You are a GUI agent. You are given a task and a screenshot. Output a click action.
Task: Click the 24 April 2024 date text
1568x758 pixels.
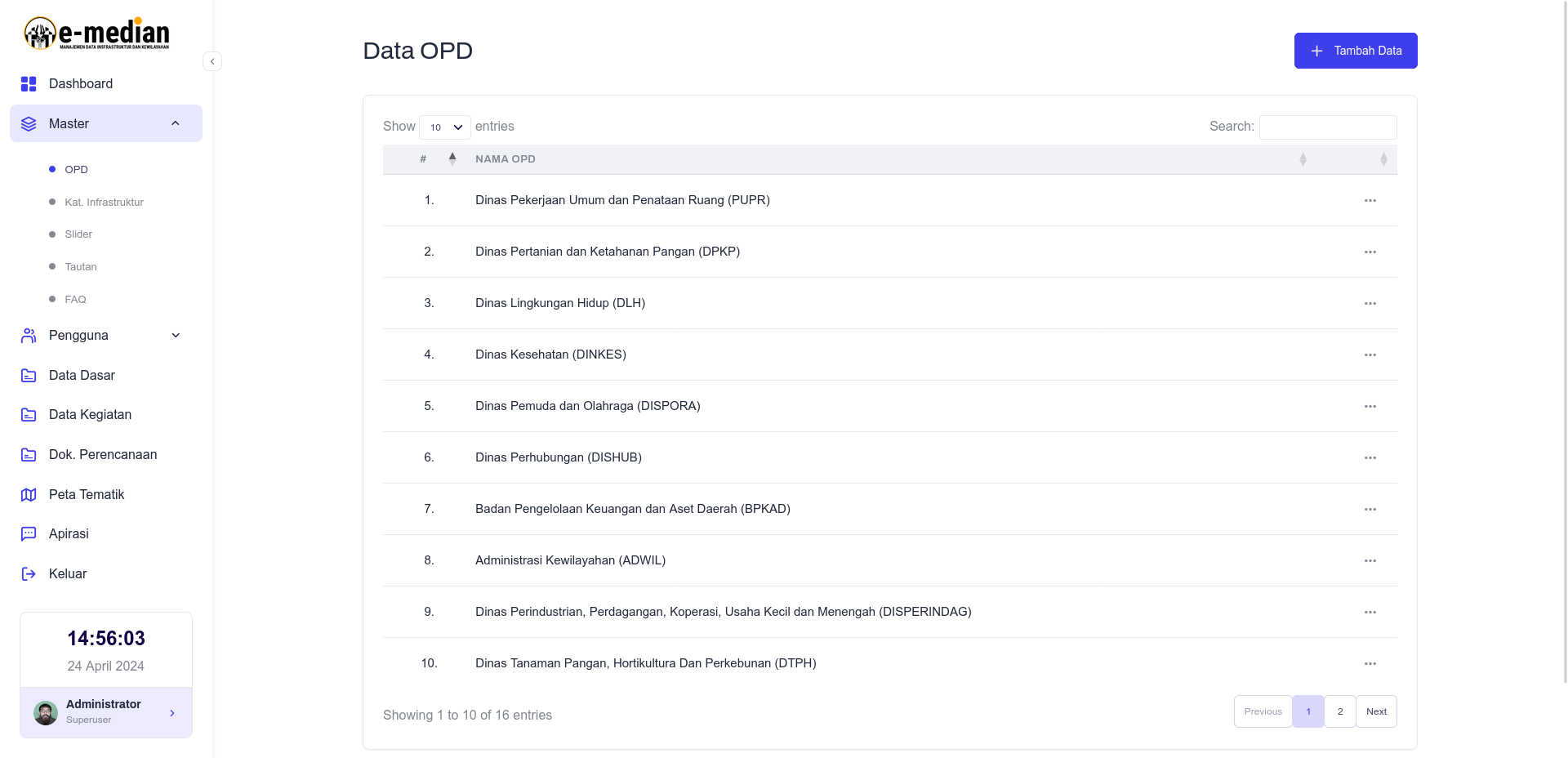click(106, 667)
